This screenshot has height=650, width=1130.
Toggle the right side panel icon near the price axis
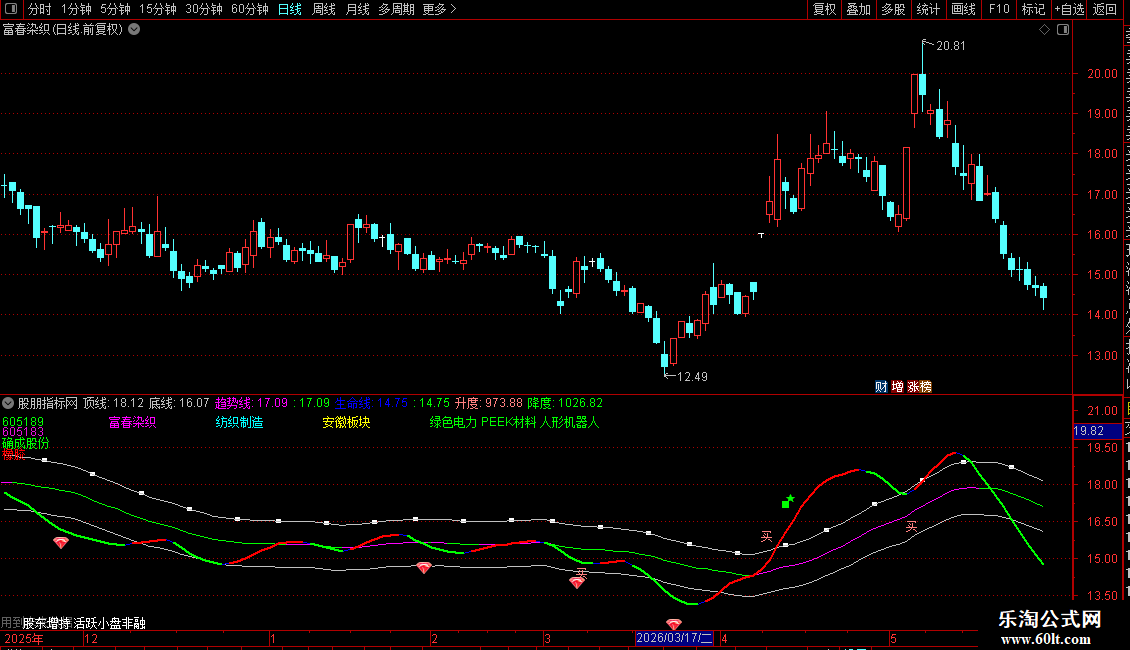point(1063,30)
